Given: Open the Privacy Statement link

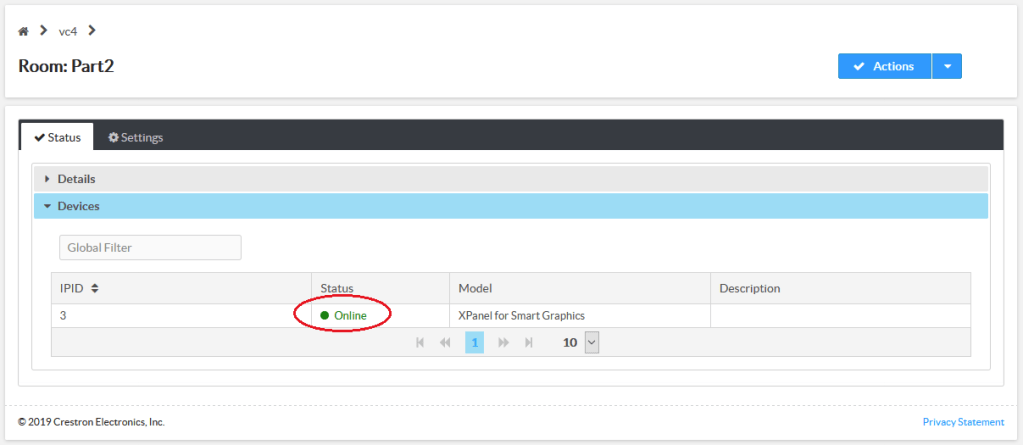Looking at the screenshot, I should click(963, 422).
